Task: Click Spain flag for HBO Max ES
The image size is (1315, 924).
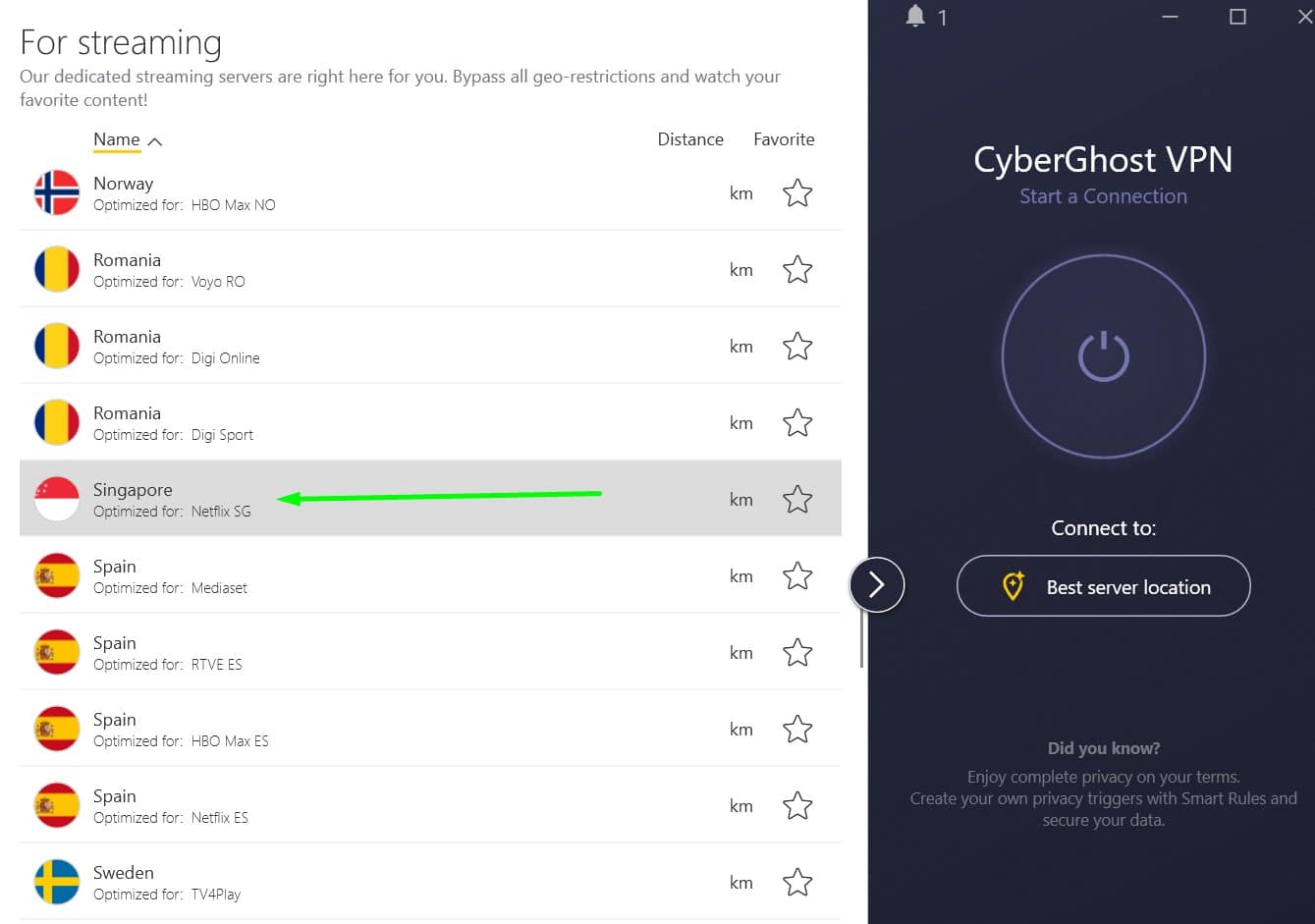Action: tap(57, 729)
